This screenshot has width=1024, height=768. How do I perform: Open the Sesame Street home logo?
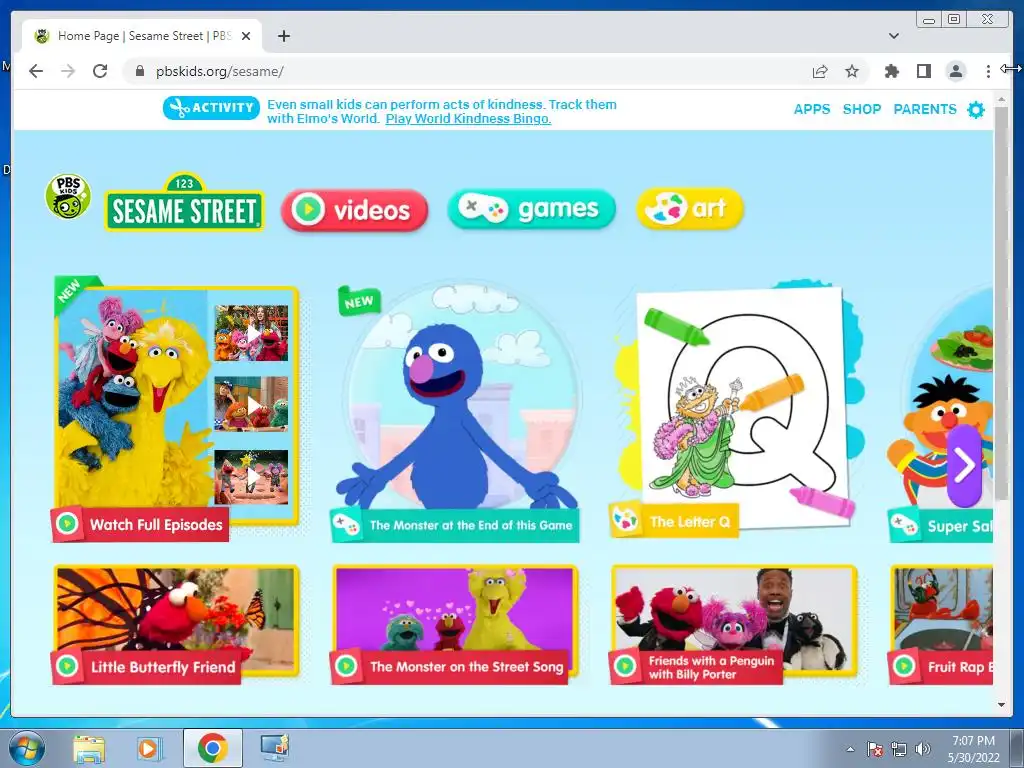[185, 202]
